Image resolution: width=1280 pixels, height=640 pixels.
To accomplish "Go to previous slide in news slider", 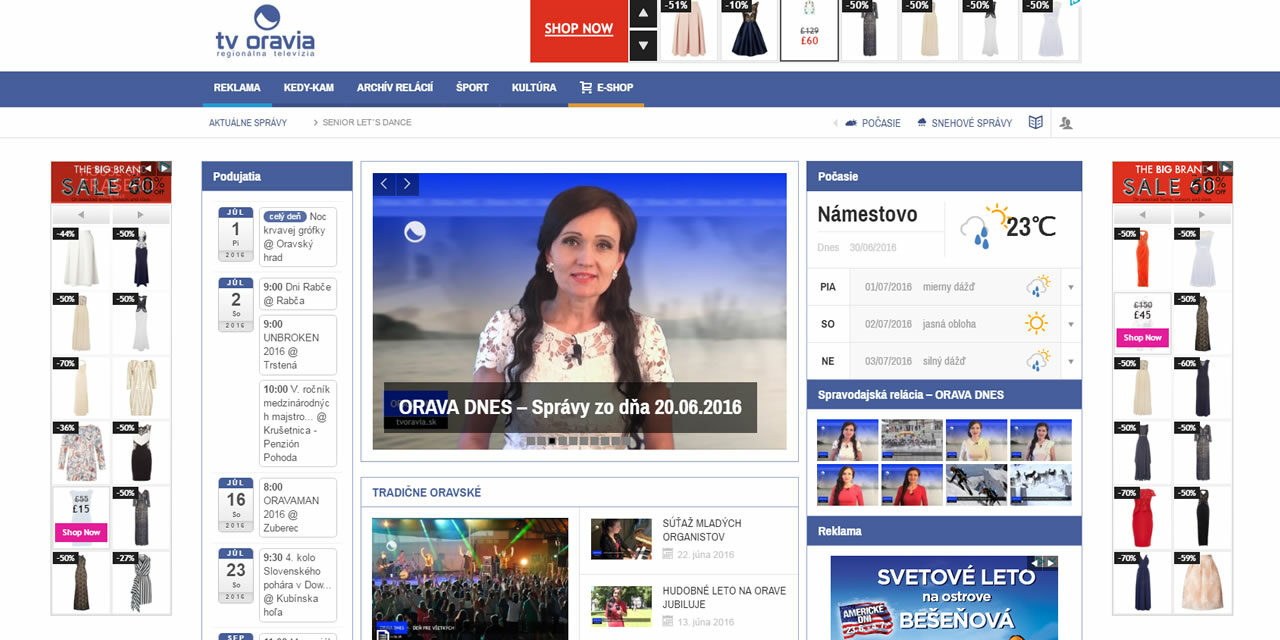I will 385,184.
